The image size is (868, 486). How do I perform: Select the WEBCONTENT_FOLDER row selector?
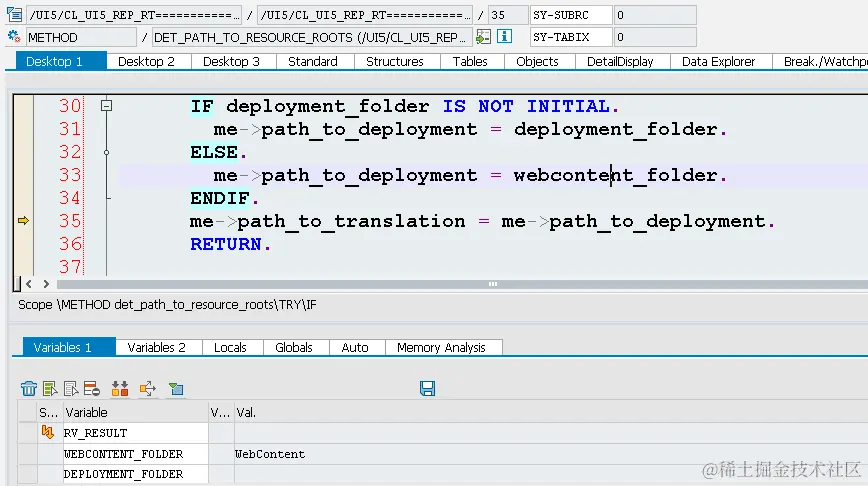click(x=28, y=454)
